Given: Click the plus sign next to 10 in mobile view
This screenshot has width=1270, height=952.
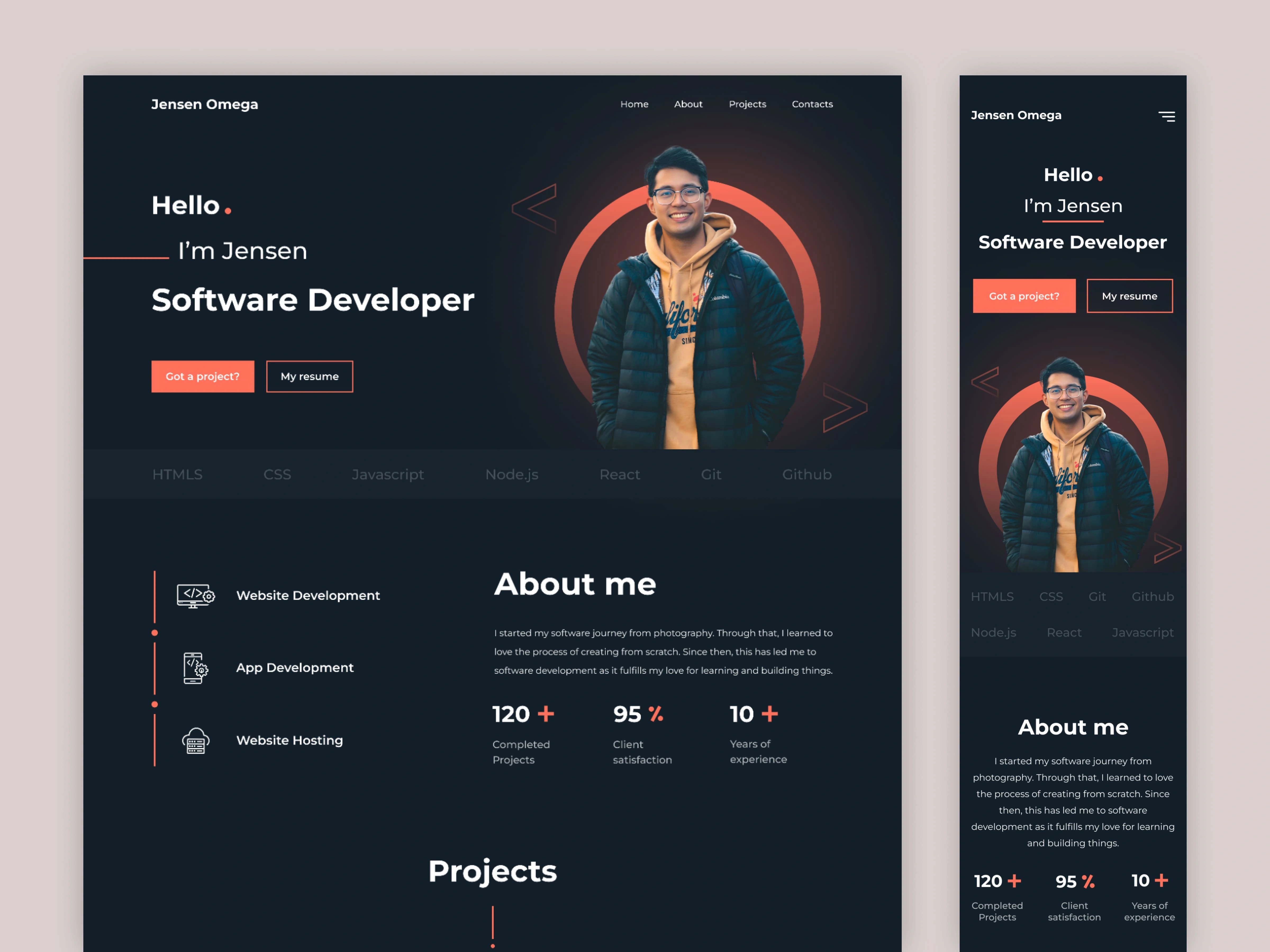Looking at the screenshot, I should pyautogui.click(x=1162, y=880).
